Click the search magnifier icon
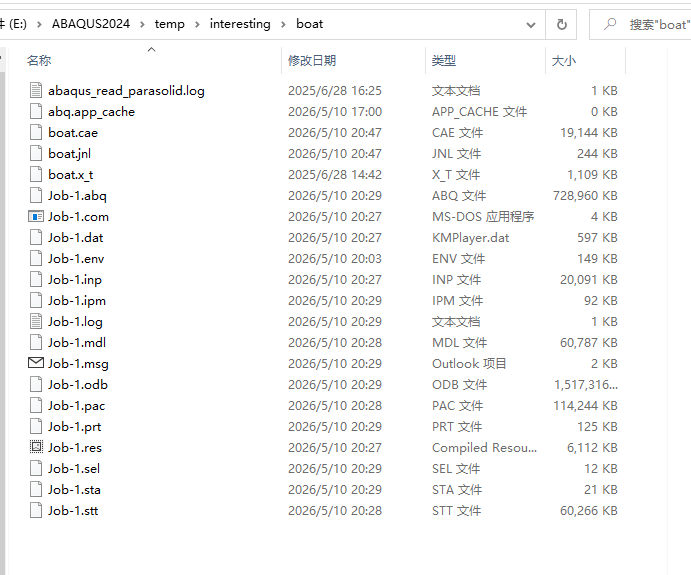Viewport: 691px width, 575px height. pos(610,24)
